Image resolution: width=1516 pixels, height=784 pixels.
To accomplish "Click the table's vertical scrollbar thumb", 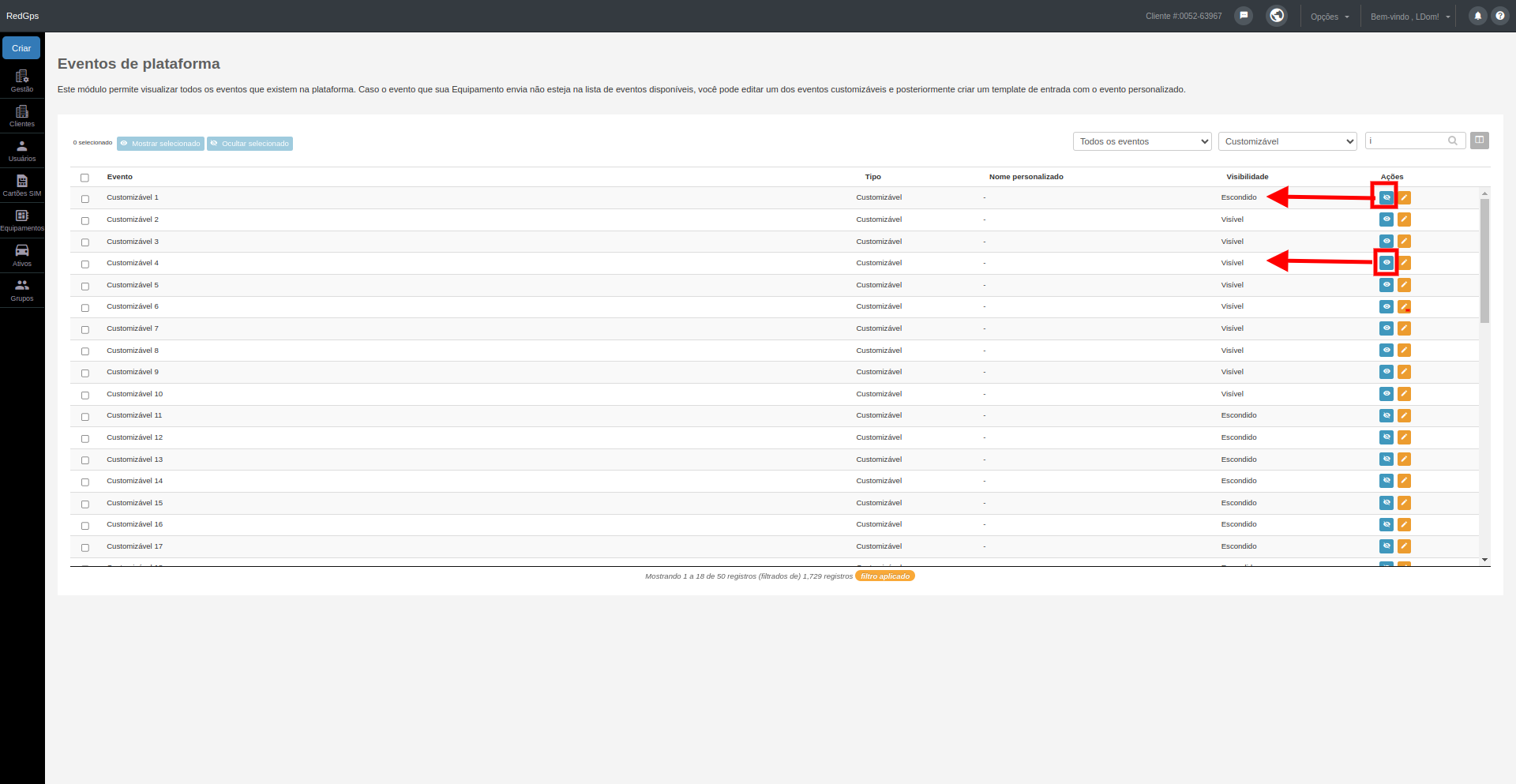I will [x=1484, y=261].
